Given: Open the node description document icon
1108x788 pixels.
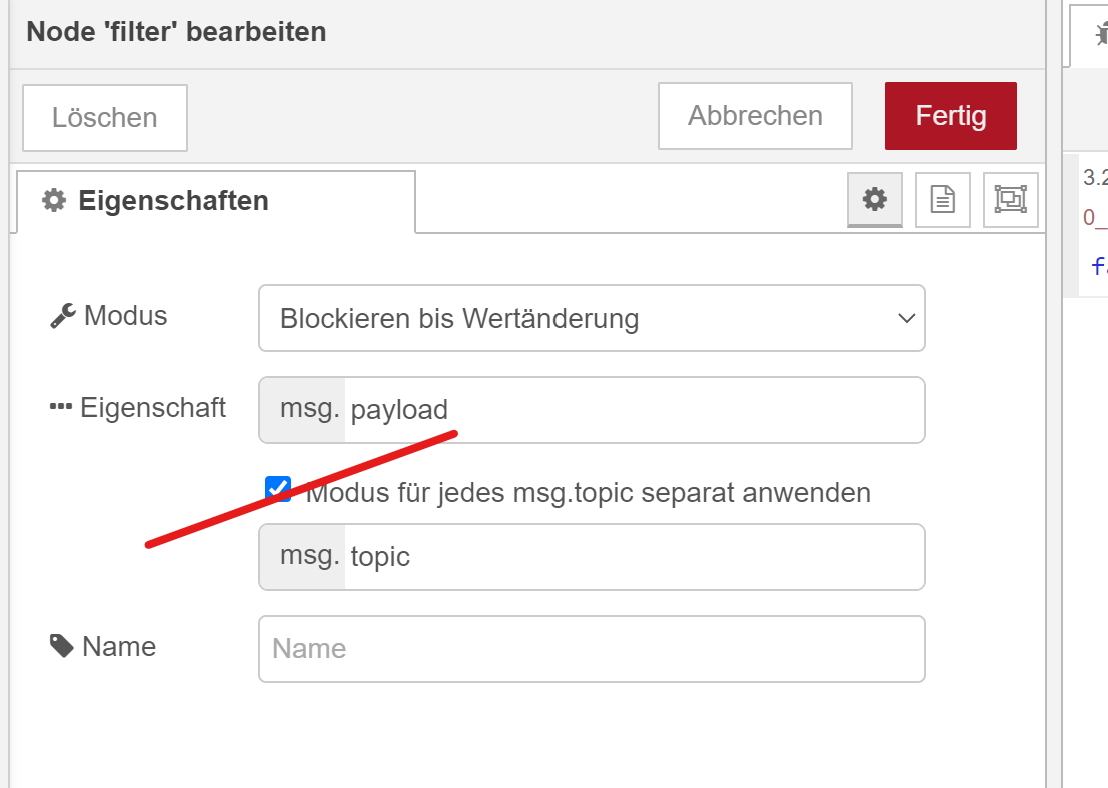Looking at the screenshot, I should 942,200.
